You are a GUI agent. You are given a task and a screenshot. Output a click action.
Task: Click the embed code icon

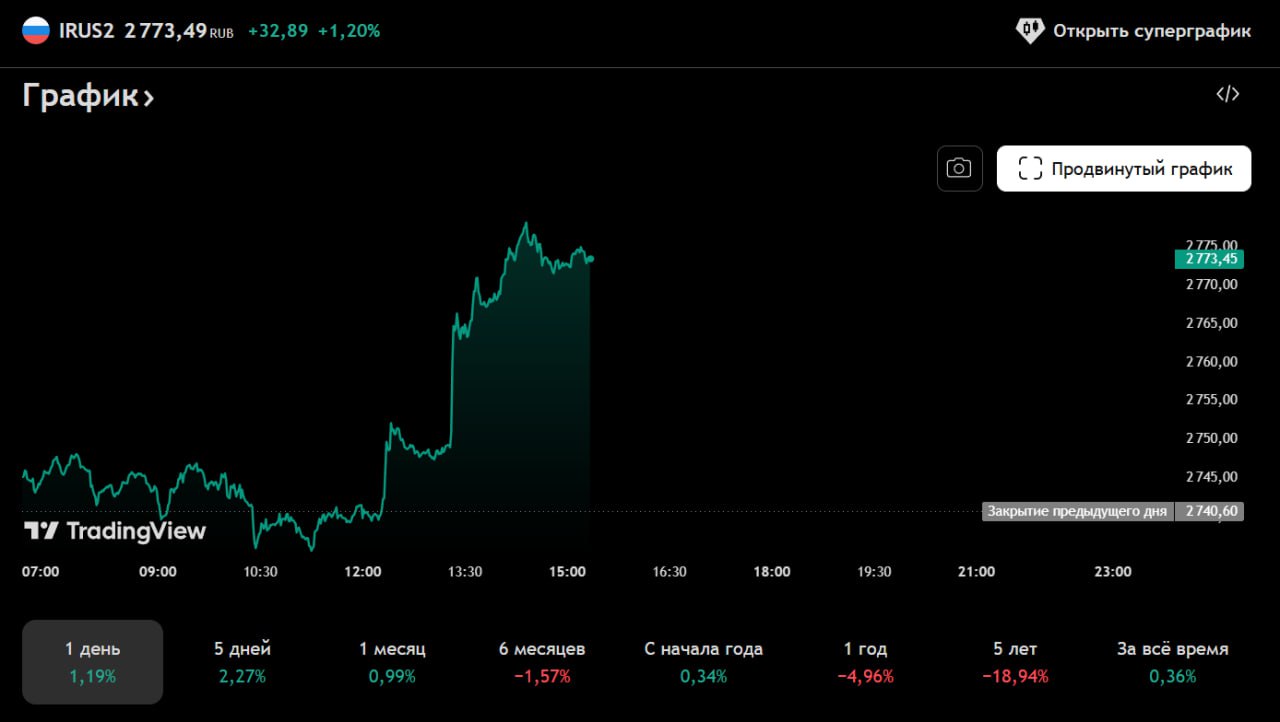pyautogui.click(x=1227, y=94)
